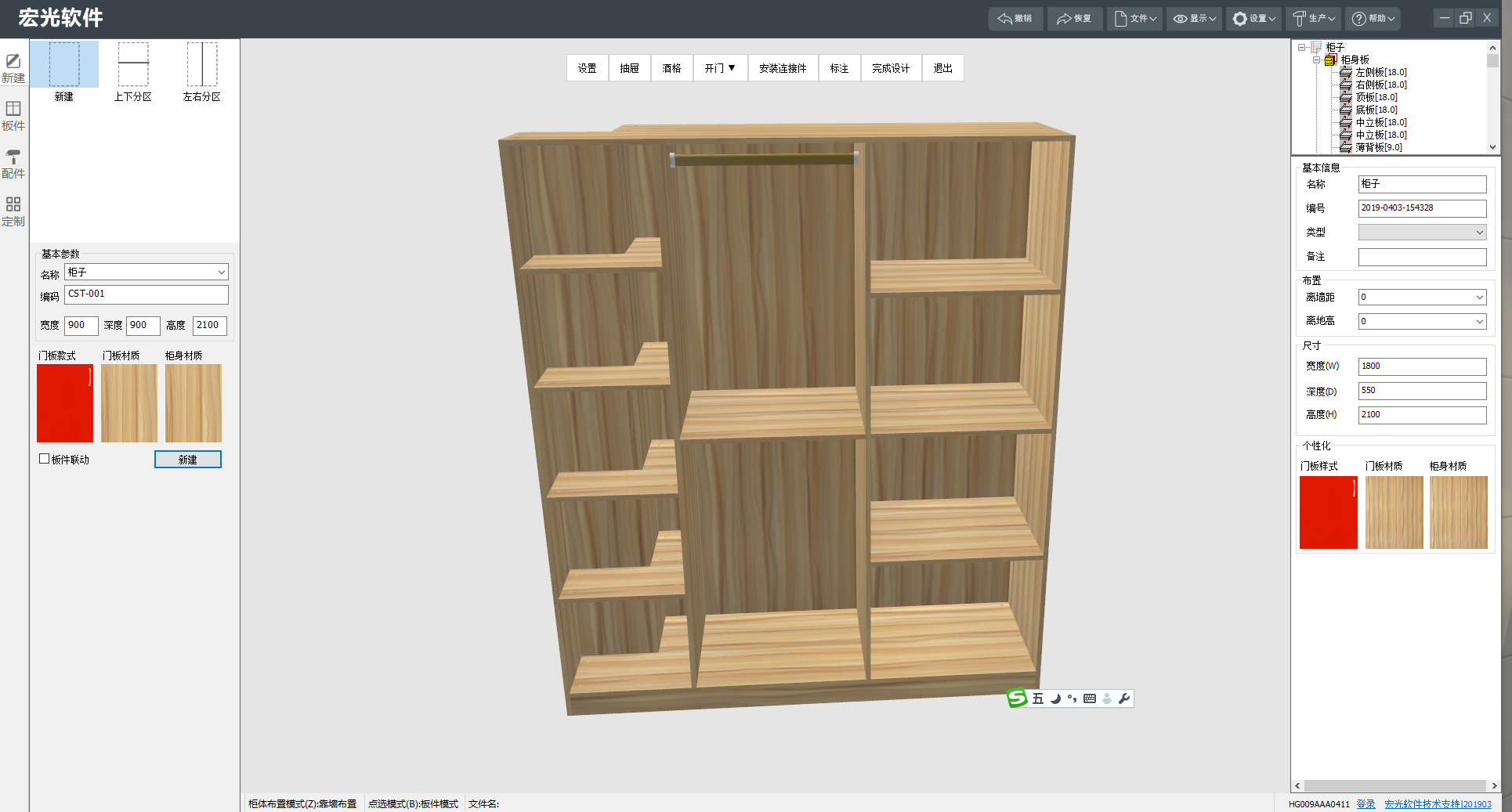This screenshot has width=1512, height=812.
Task: Select the red 门板样式 swatch
Action: pos(1329,512)
